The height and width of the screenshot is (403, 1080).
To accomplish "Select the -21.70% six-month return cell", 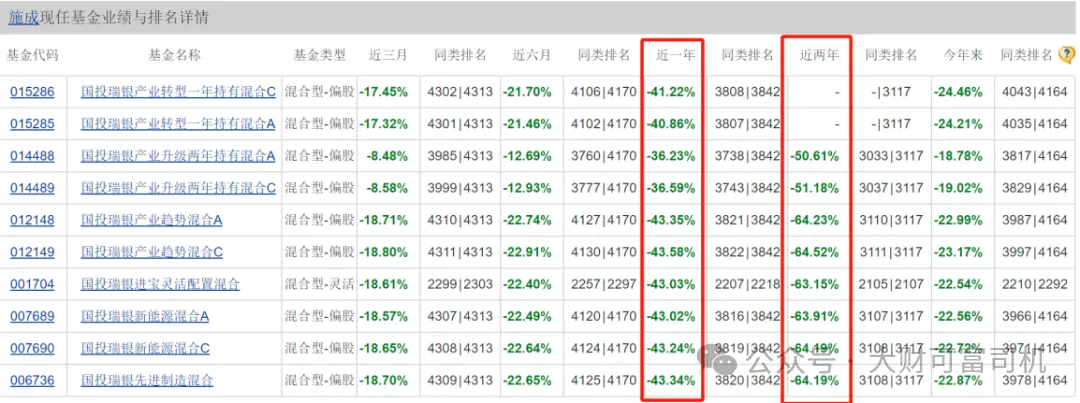I will click(529, 92).
